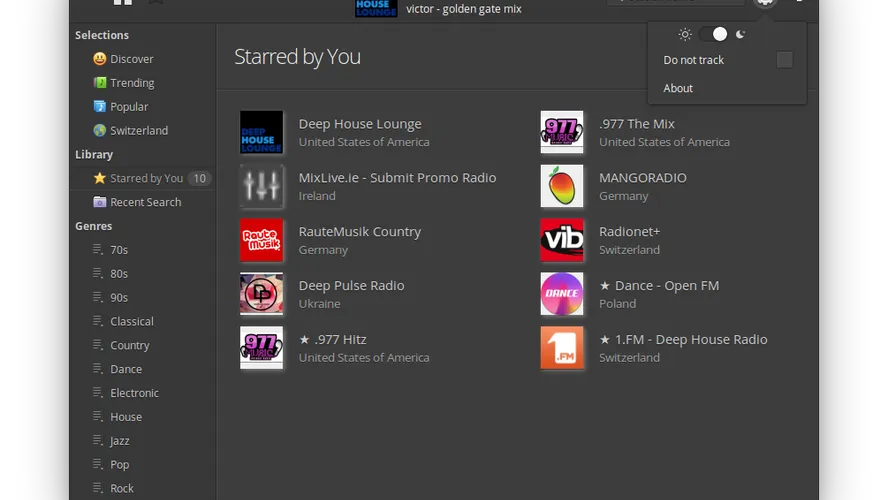Image resolution: width=888 pixels, height=500 pixels.
Task: Click the Discover smiley icon in sidebar
Action: tap(100, 59)
